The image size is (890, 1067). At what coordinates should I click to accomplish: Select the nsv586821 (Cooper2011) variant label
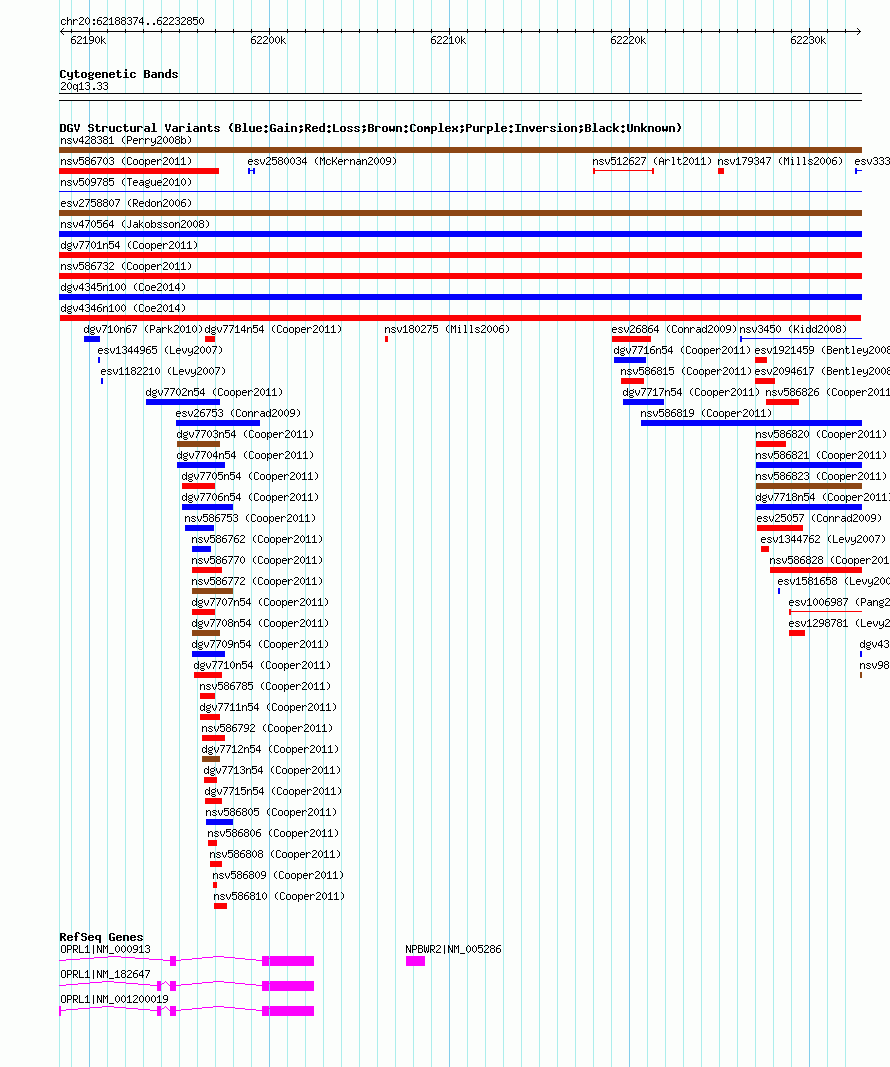821,456
